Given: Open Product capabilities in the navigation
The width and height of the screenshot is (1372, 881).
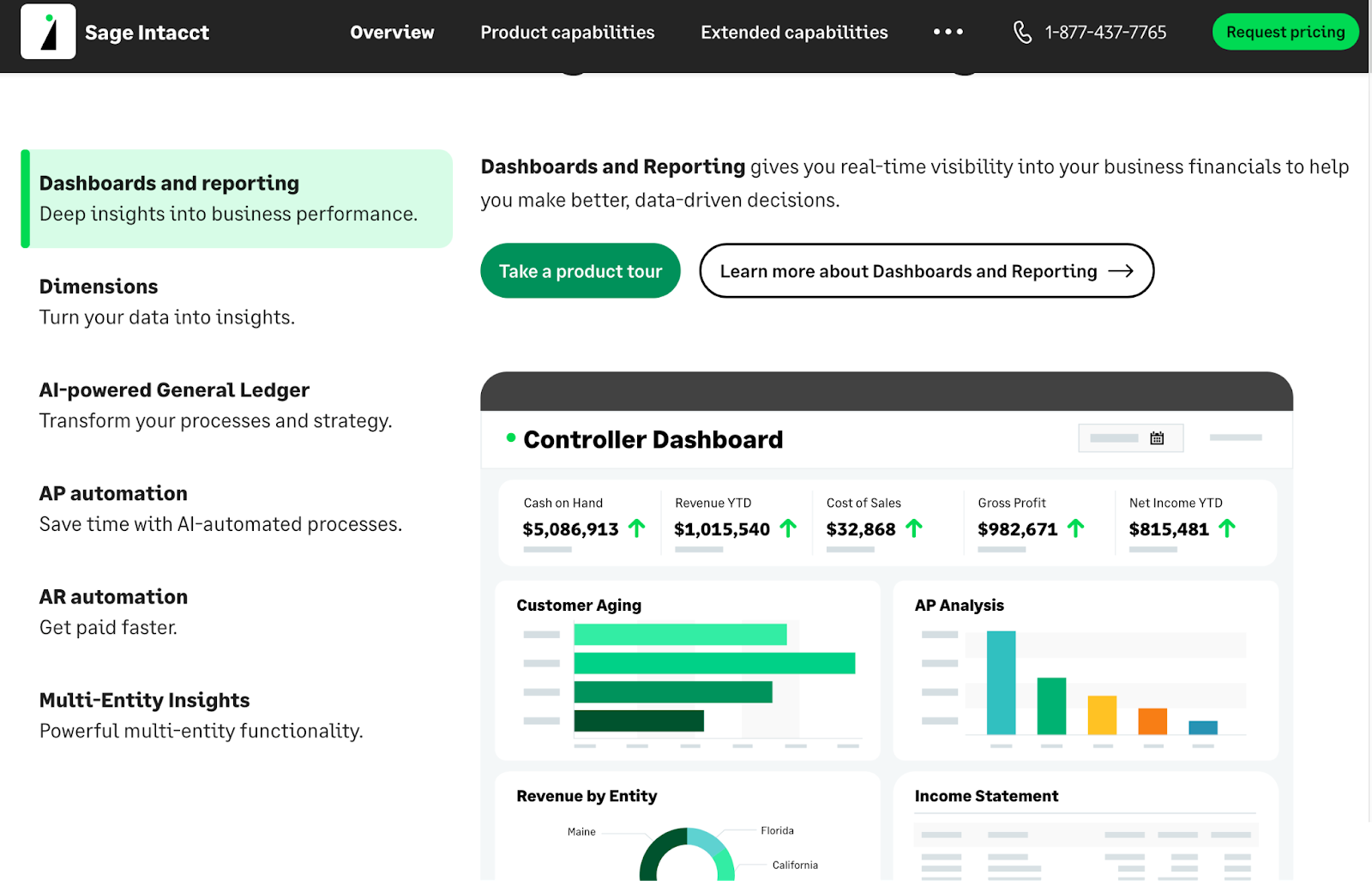Looking at the screenshot, I should tap(567, 33).
